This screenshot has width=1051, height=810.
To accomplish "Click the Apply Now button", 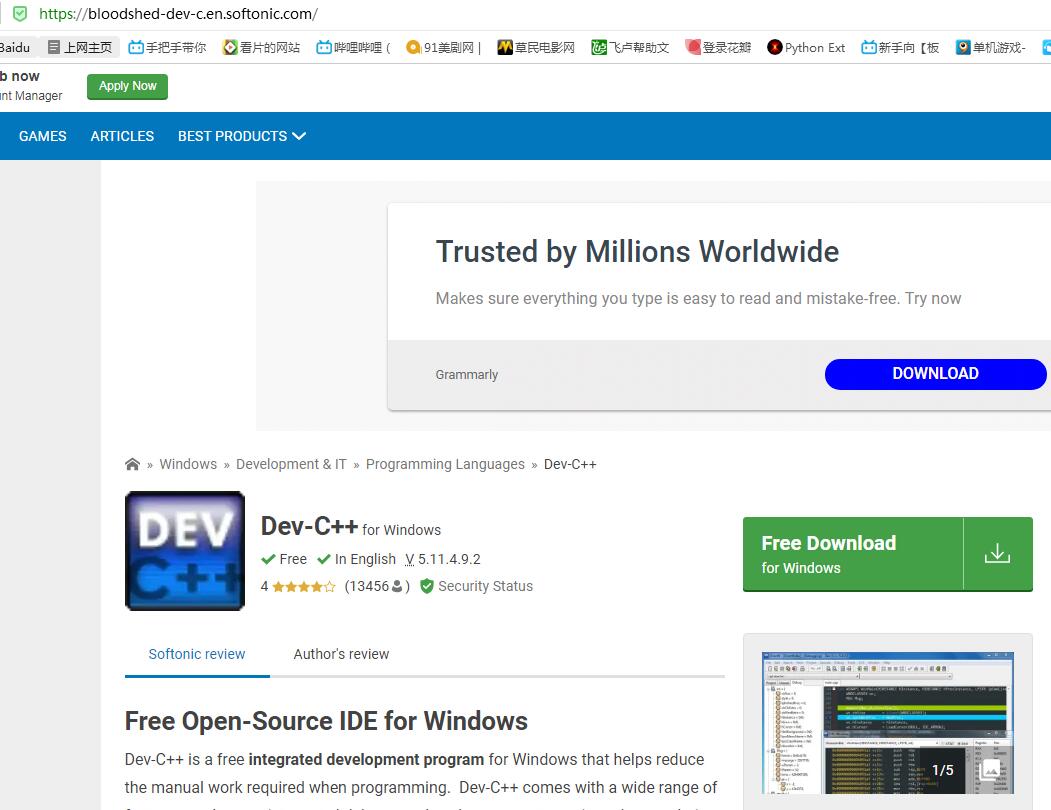I will (127, 86).
